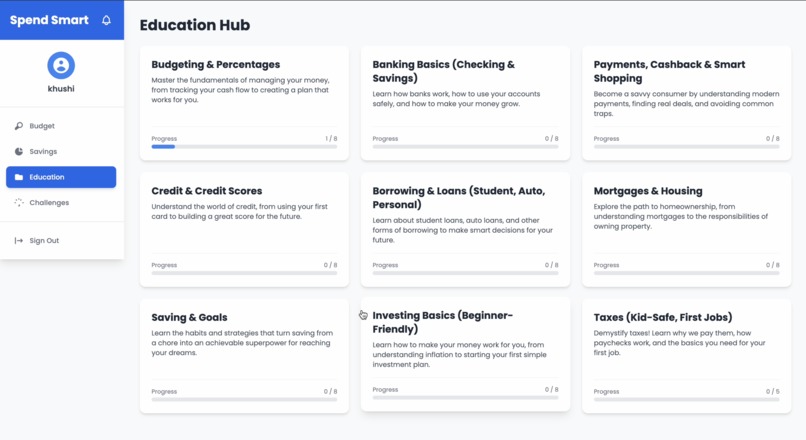The height and width of the screenshot is (440, 806).
Task: Click the Education Hub page heading
Action: (195, 25)
